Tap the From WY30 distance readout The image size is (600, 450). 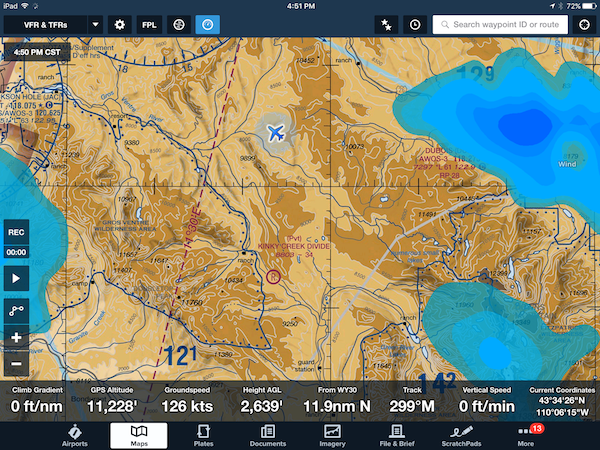point(337,401)
